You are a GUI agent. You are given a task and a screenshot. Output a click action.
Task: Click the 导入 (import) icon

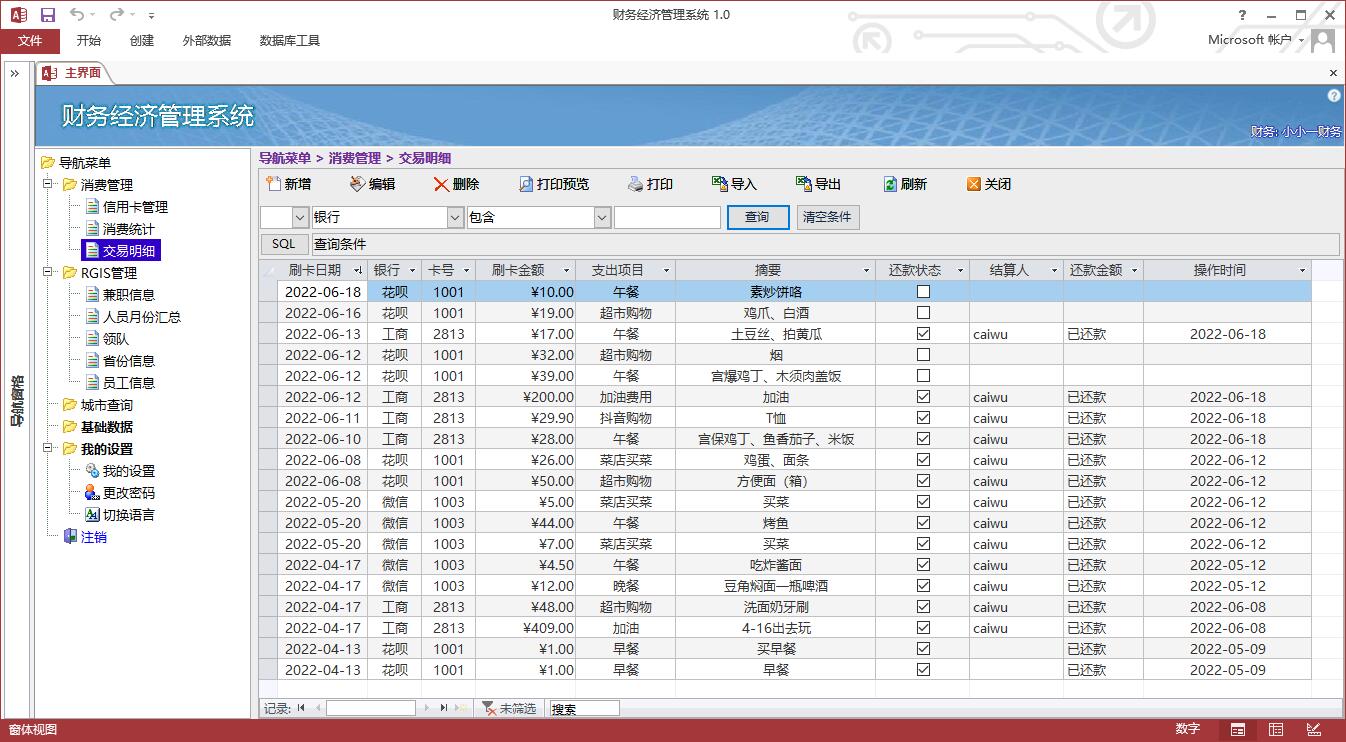coord(719,184)
